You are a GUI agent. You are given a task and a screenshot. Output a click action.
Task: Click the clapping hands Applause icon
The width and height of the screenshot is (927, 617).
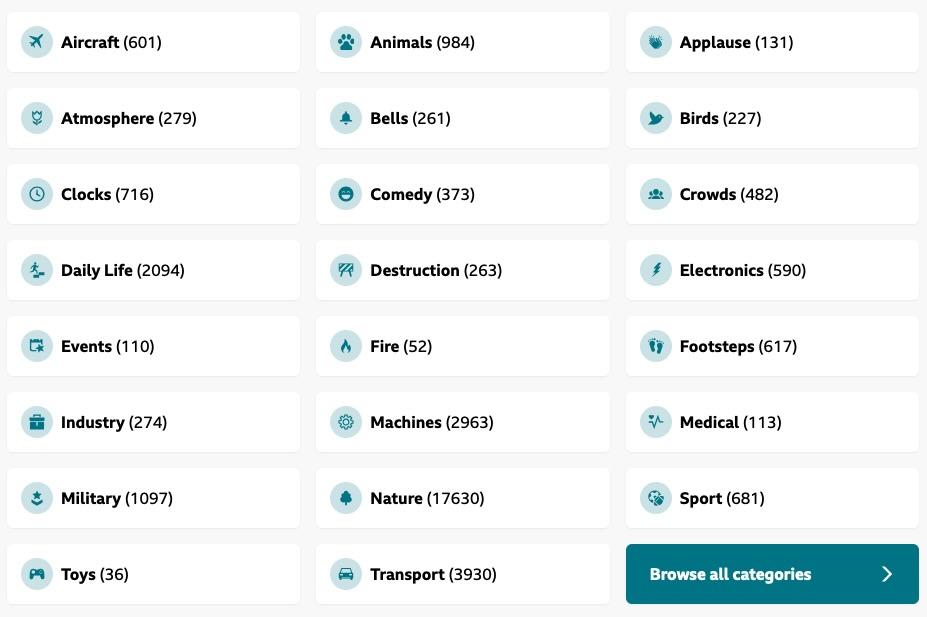(656, 42)
